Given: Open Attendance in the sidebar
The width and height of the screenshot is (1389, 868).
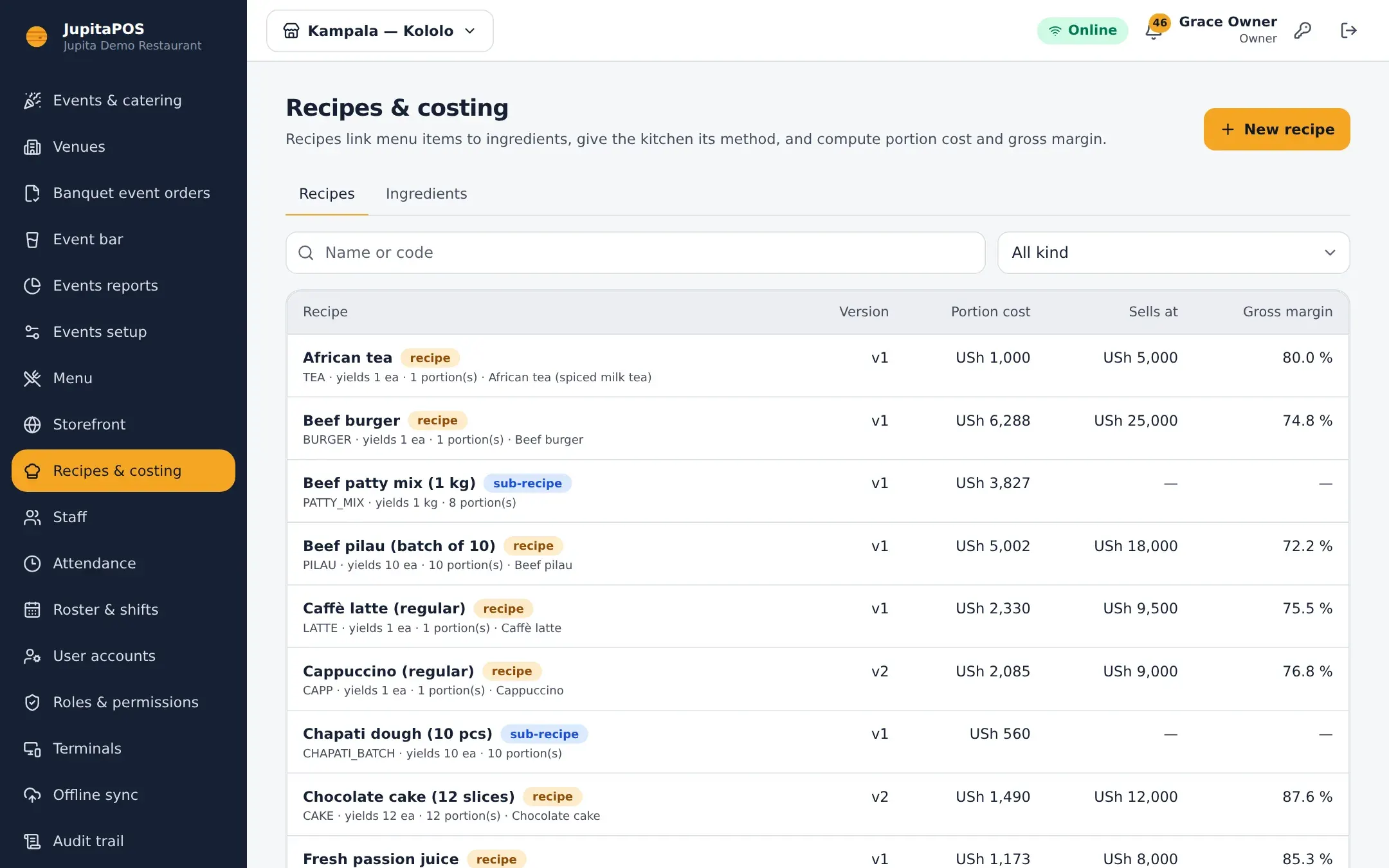Looking at the screenshot, I should [x=123, y=563].
